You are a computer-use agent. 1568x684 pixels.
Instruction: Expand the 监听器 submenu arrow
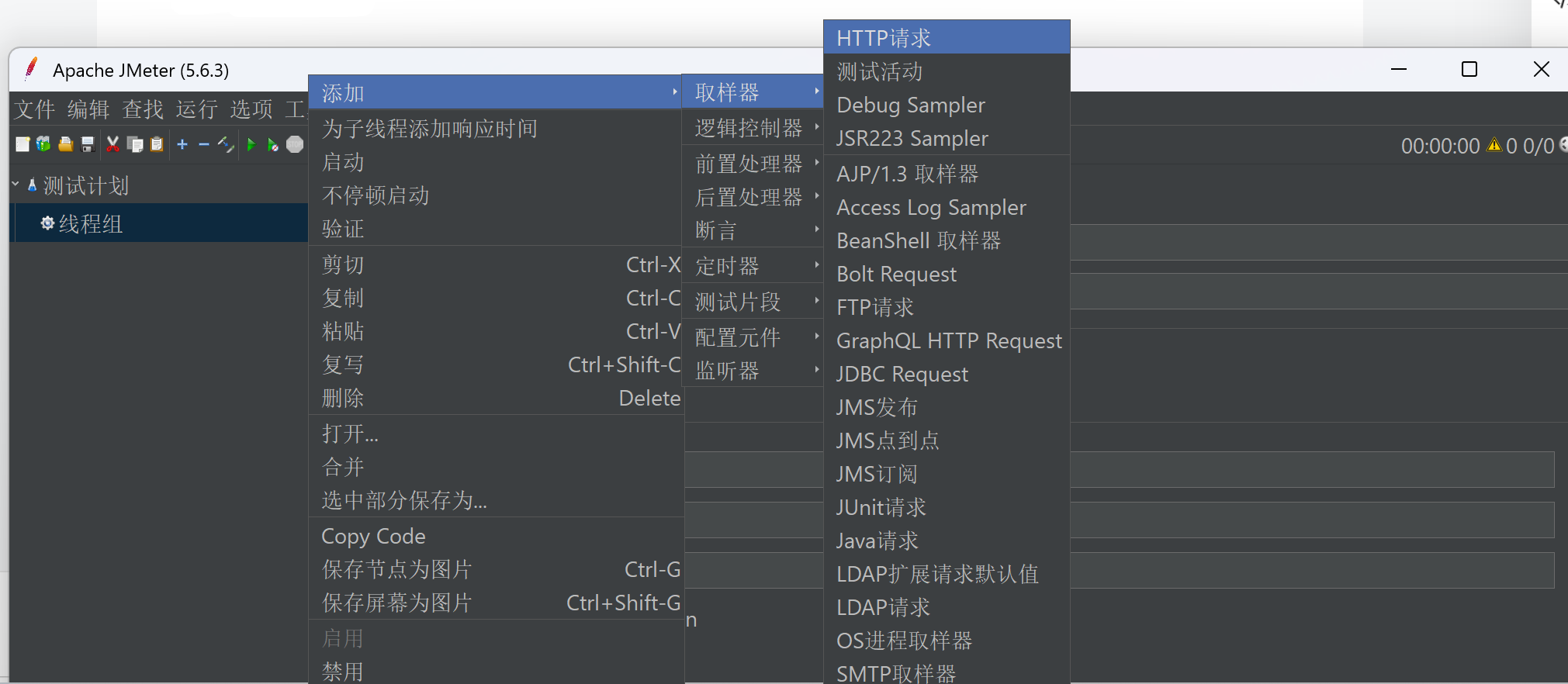[x=817, y=370]
